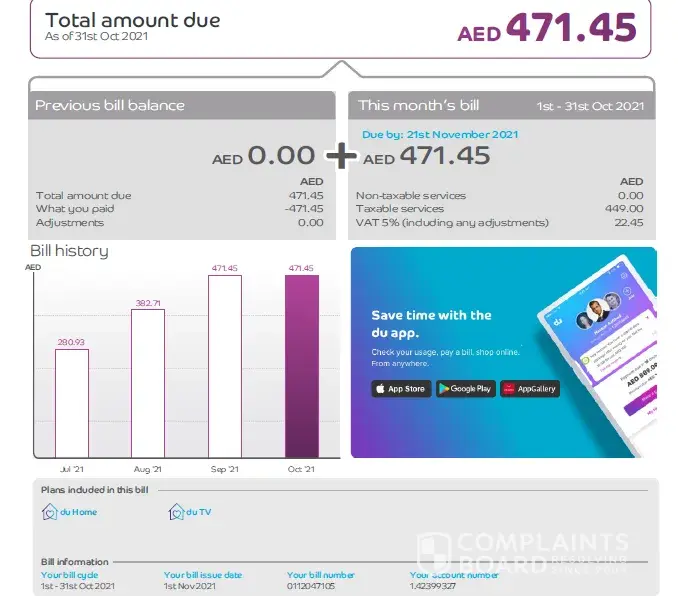678x596 pixels.
Task: Open the Google Play badge
Action: point(464,389)
